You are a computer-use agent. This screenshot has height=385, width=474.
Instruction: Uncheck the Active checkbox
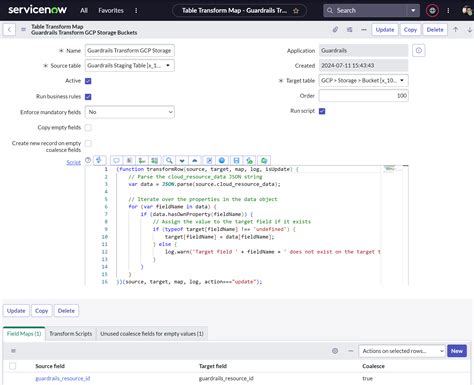click(x=88, y=81)
